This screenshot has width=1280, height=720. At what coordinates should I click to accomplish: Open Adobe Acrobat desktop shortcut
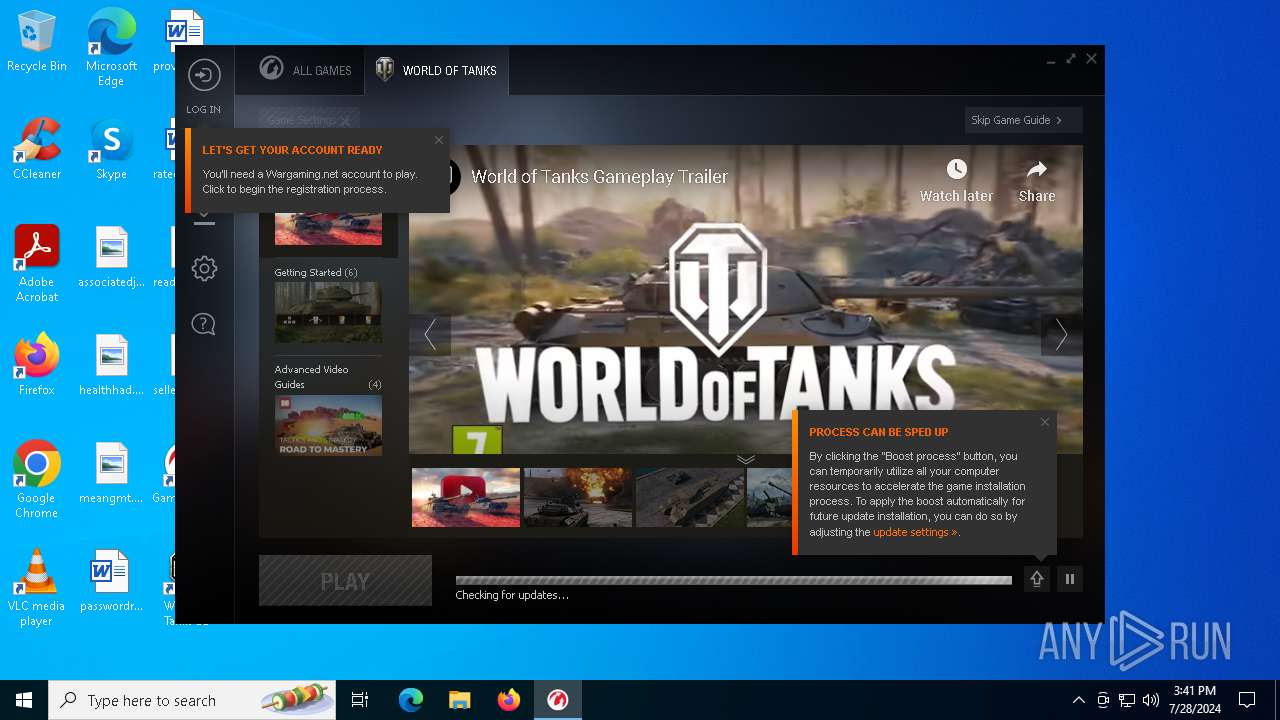pos(37,263)
